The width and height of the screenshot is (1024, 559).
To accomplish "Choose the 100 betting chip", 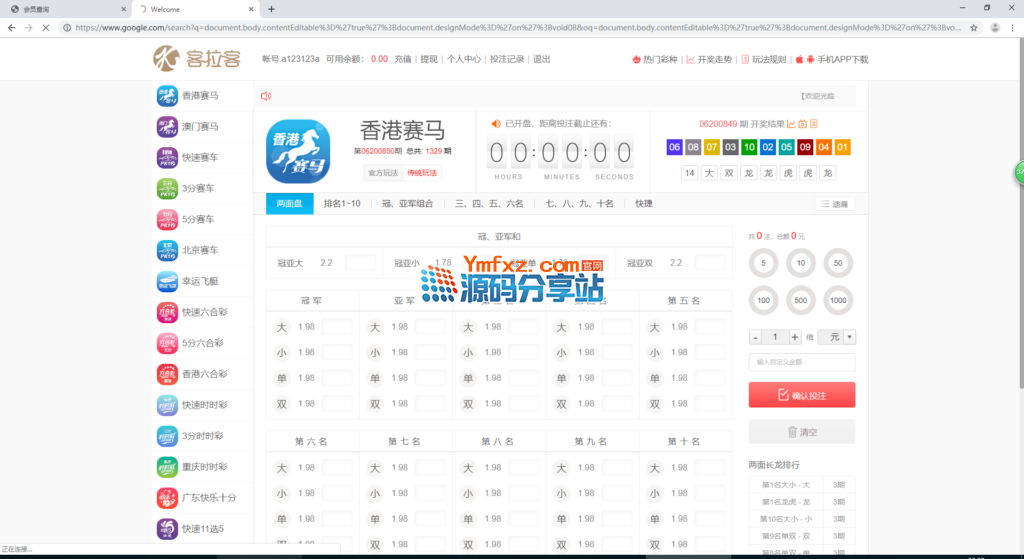I will tap(764, 300).
